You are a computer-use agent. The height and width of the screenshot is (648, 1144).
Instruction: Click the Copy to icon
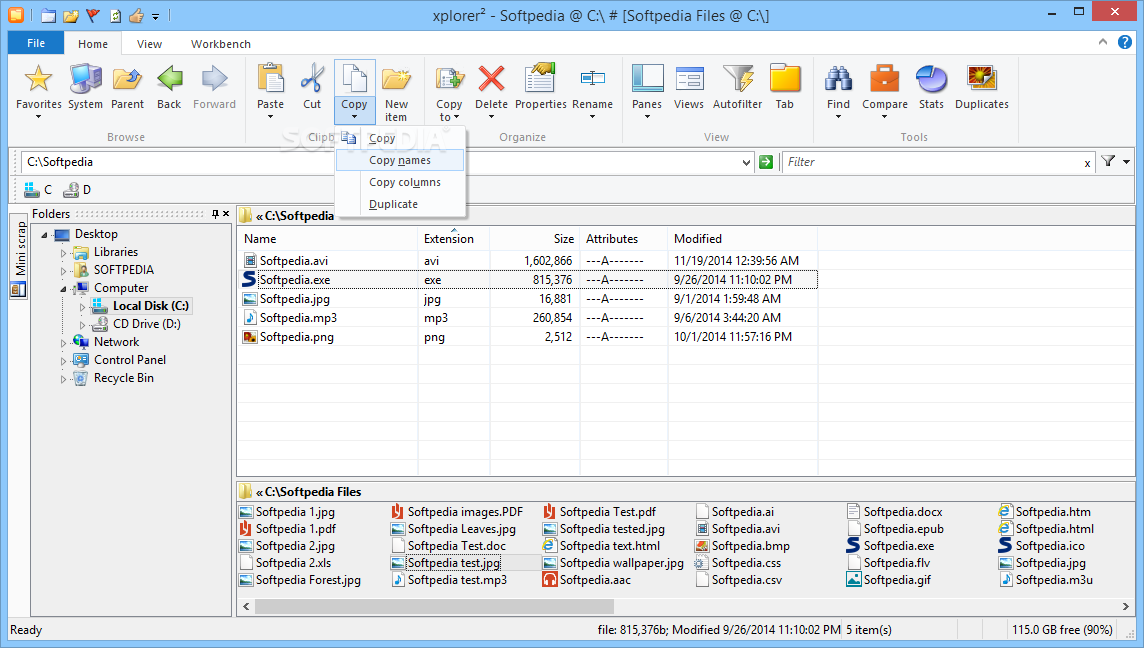449,79
